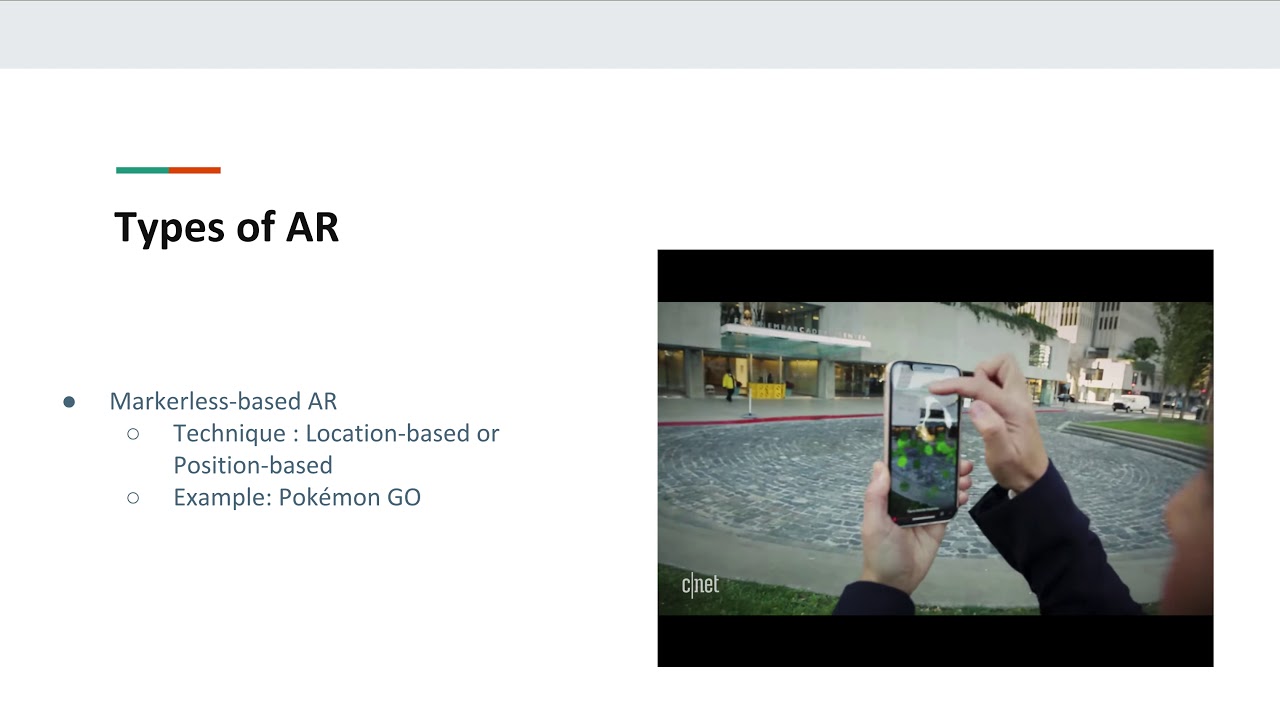The width and height of the screenshot is (1280, 720).
Task: Select the 'Markerless-based AR' bullet text
Action: (x=223, y=401)
